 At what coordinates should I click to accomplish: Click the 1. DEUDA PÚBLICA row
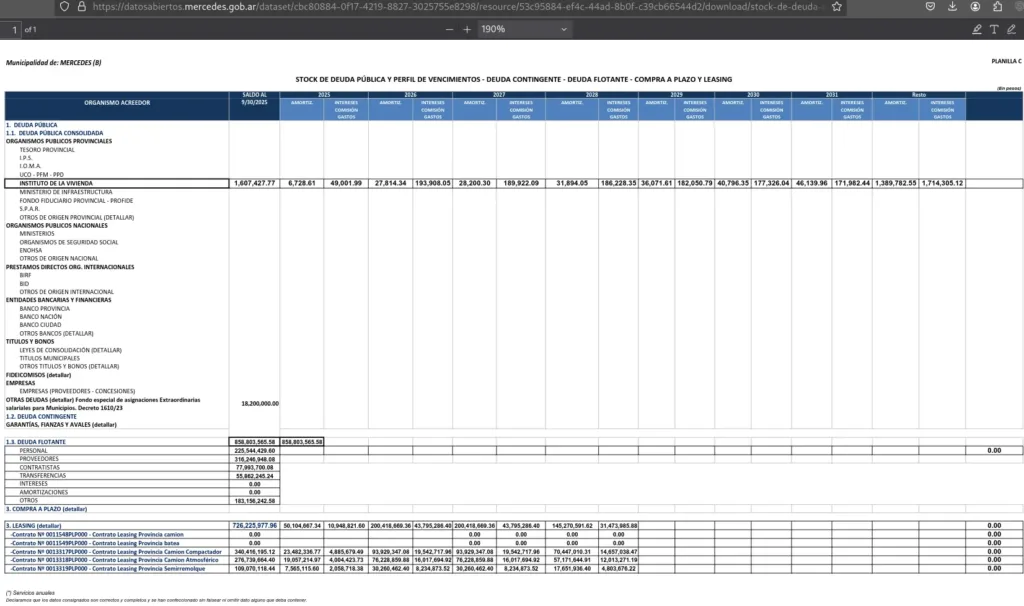[31, 125]
